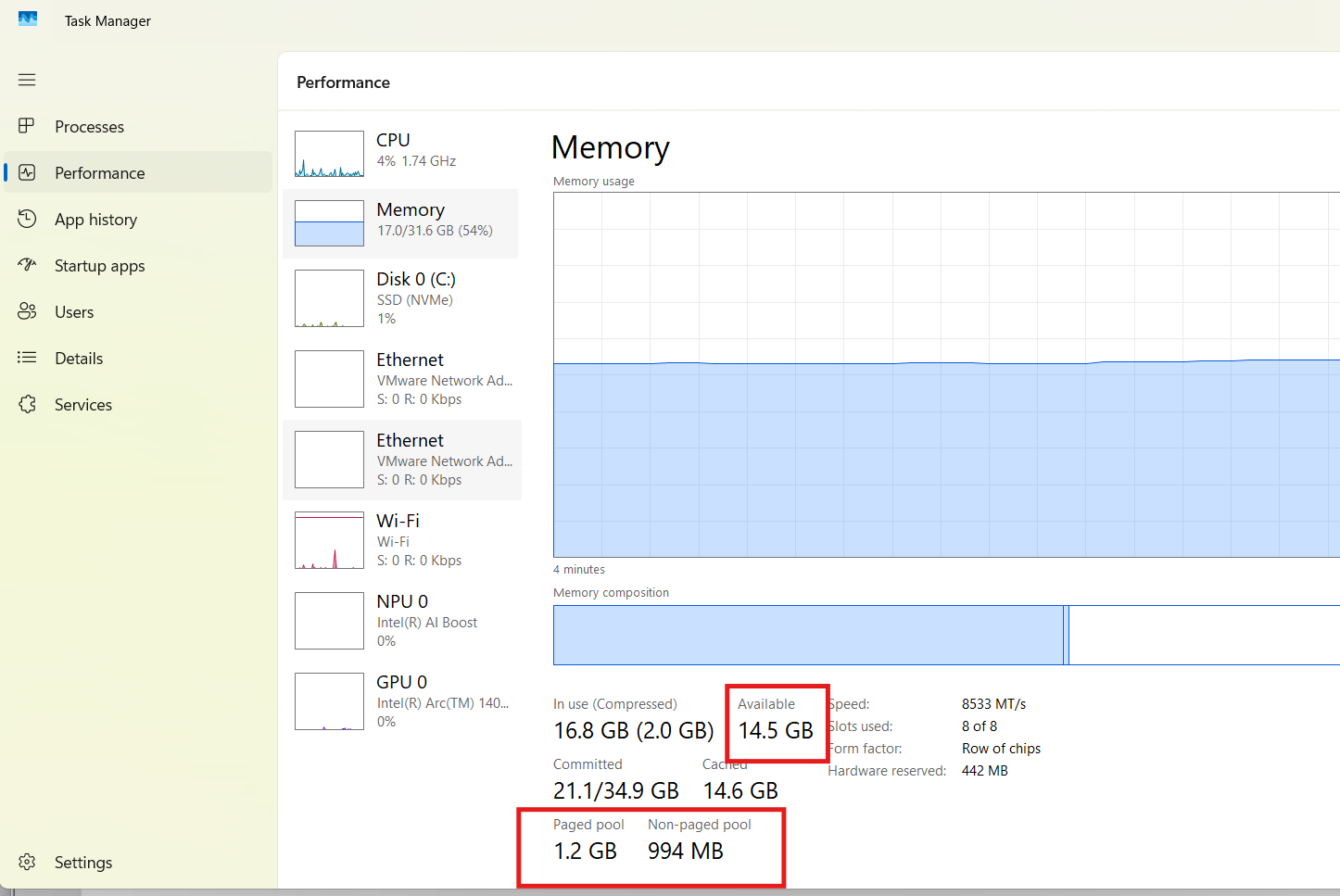Viewport: 1340px width, 896px height.
Task: Click the App history clock icon
Action: click(27, 219)
